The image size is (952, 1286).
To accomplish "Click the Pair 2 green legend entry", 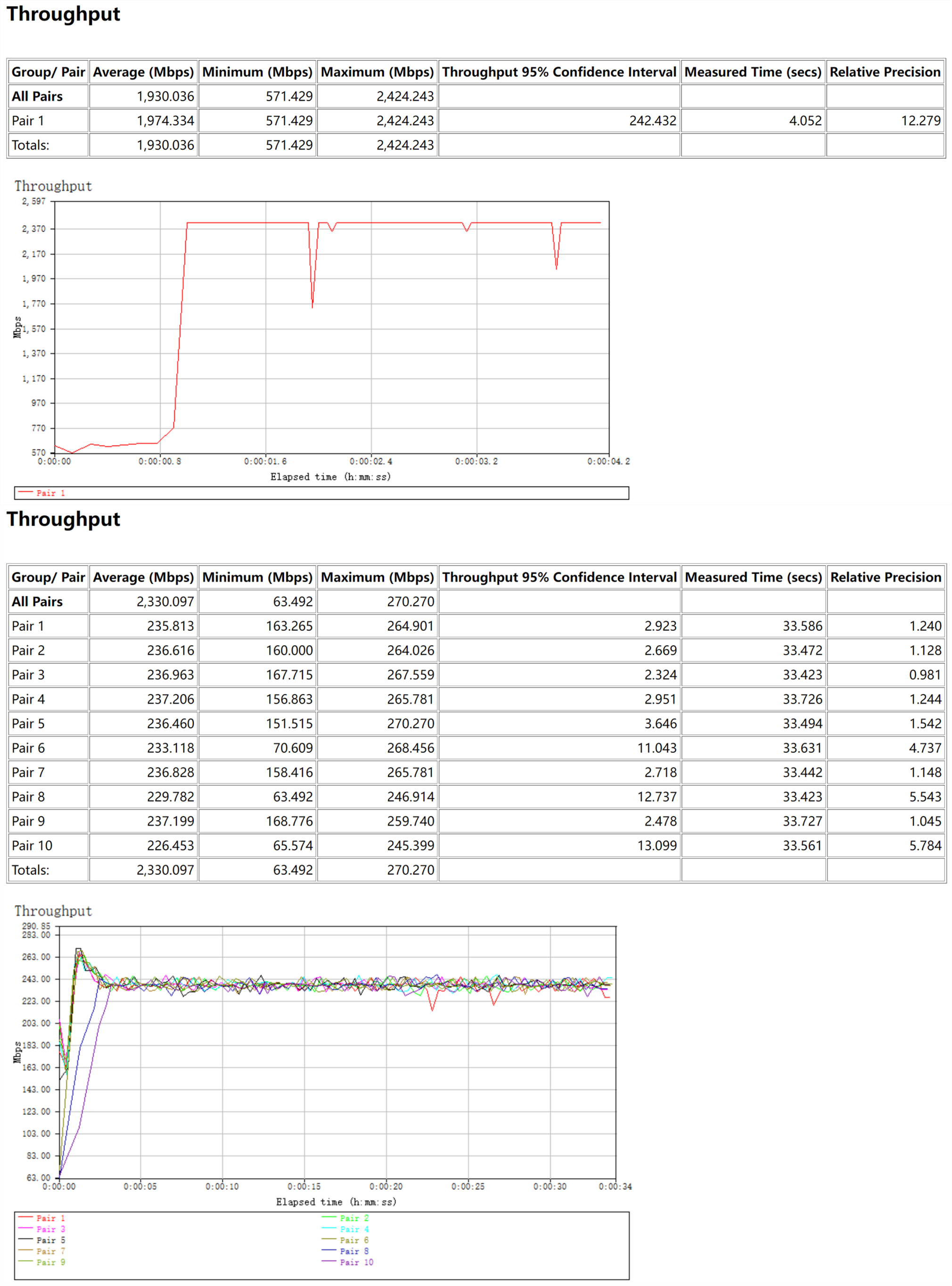I will pyautogui.click(x=354, y=1218).
